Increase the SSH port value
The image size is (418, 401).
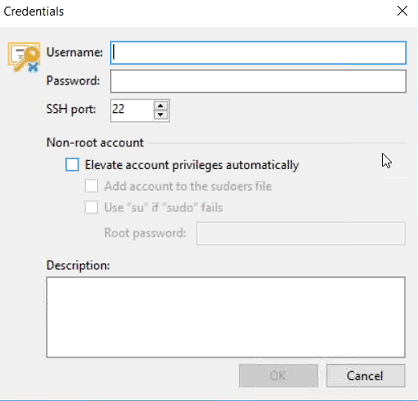tap(161, 106)
